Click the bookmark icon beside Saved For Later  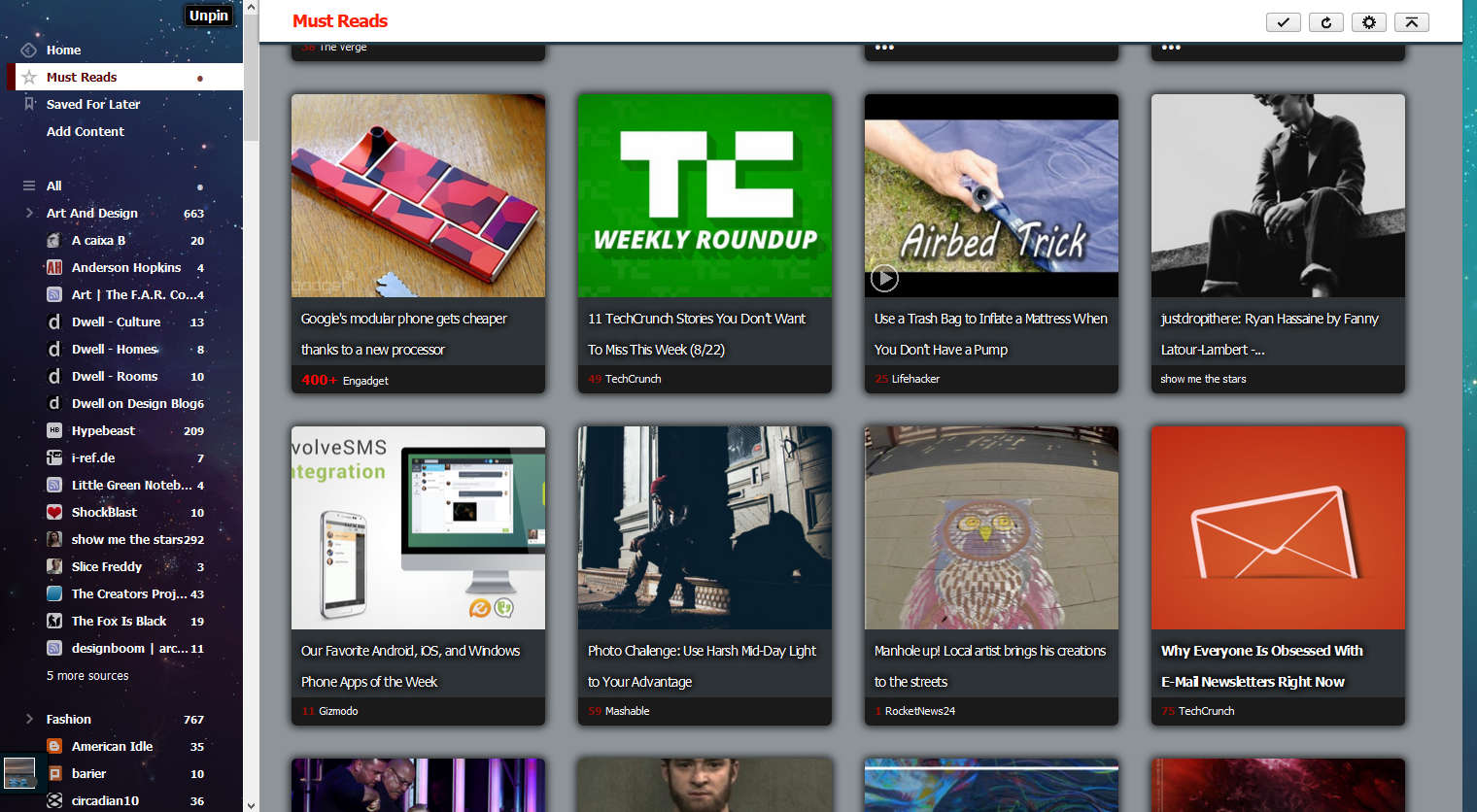(29, 104)
